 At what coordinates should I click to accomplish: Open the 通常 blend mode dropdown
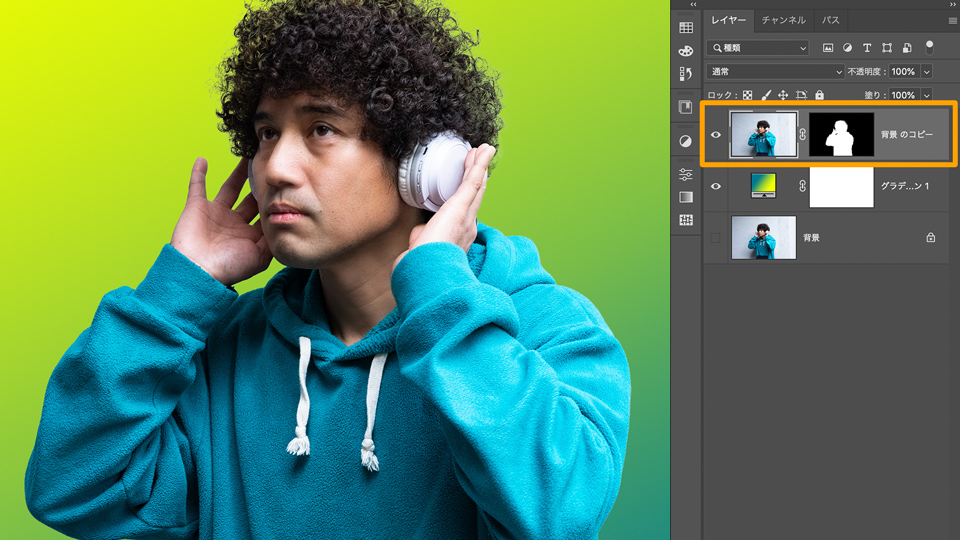775,72
